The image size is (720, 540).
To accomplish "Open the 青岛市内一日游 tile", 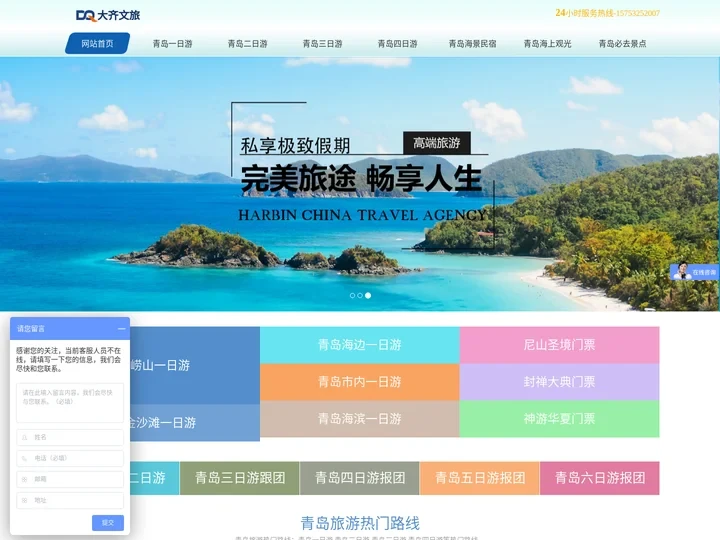I will [x=360, y=382].
